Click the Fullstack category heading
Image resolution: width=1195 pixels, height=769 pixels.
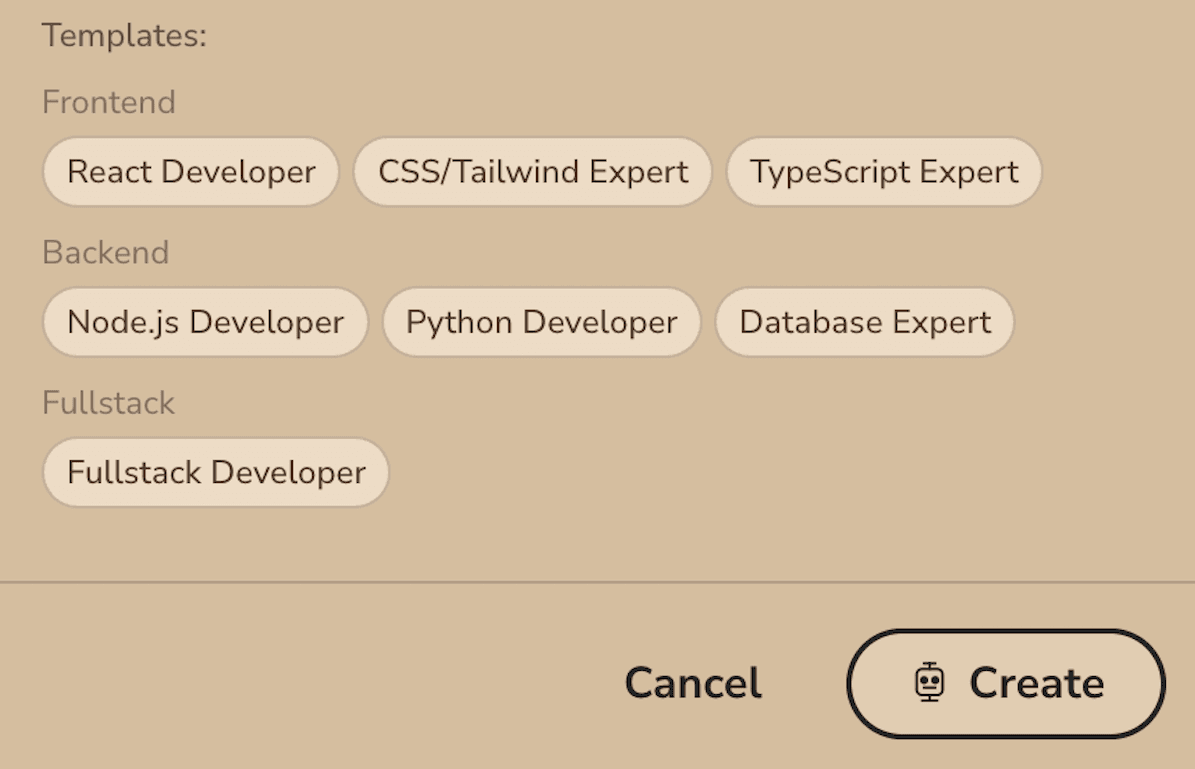pos(108,403)
